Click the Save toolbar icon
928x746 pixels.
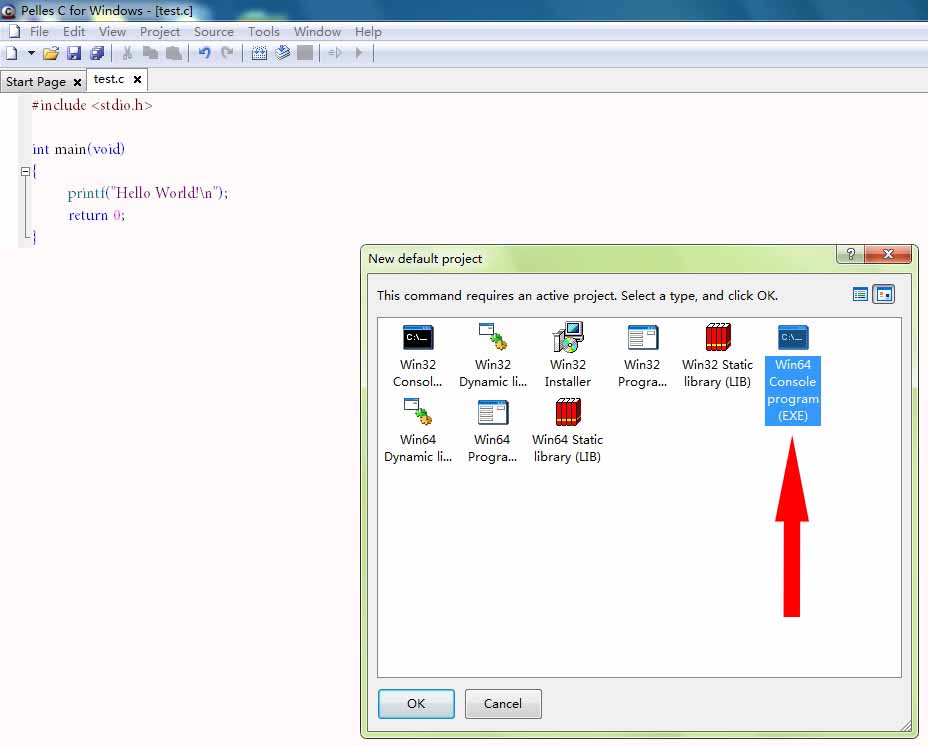pyautogui.click(x=74, y=53)
